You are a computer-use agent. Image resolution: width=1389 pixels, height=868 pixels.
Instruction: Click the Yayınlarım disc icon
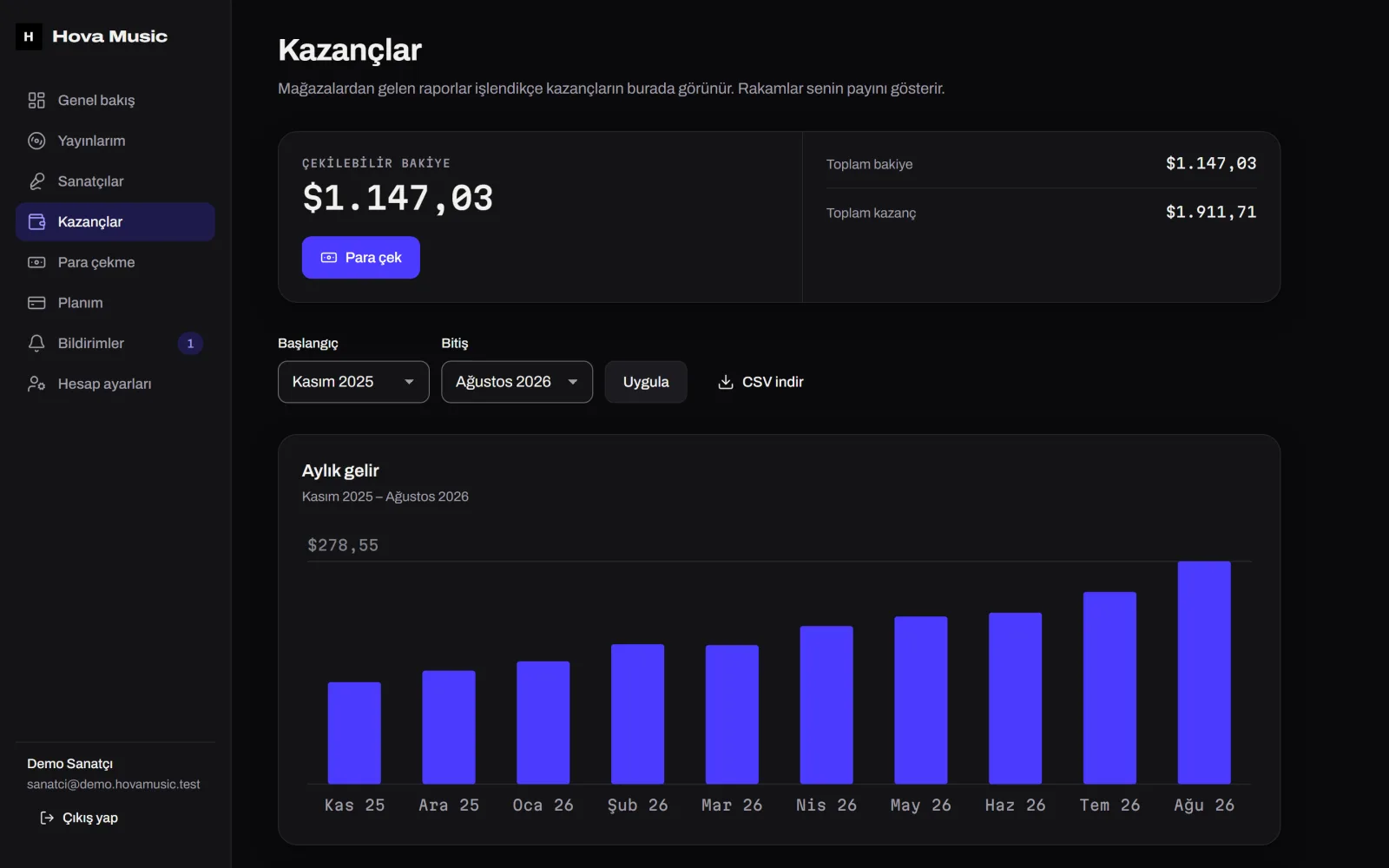coord(36,141)
